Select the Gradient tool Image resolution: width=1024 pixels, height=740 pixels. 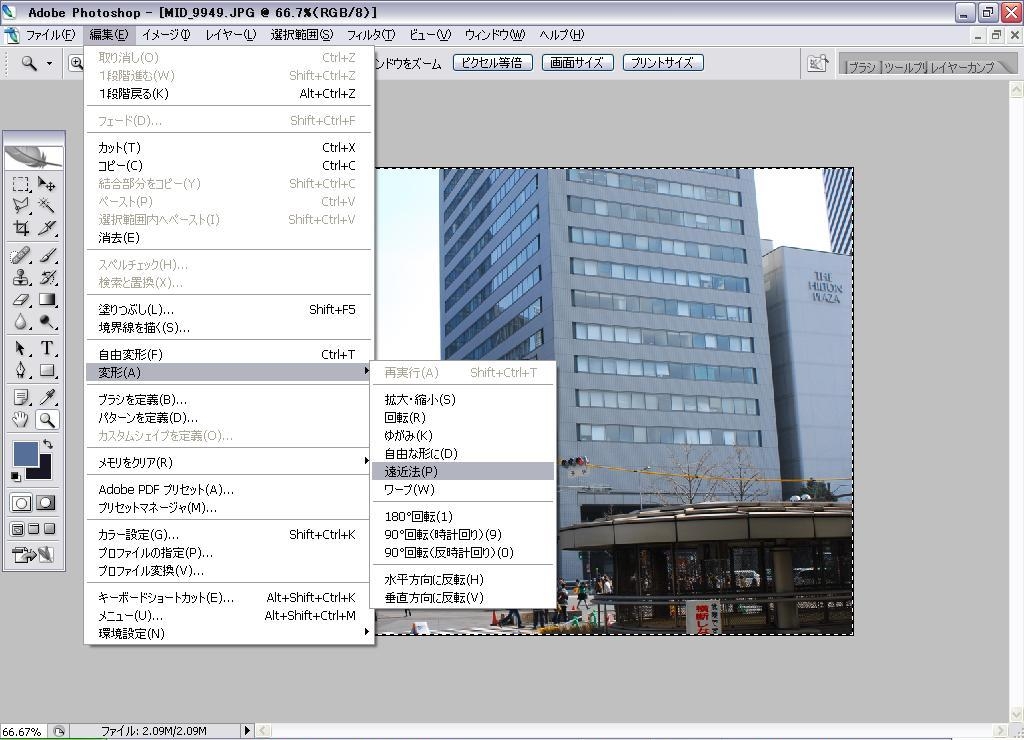tap(46, 300)
